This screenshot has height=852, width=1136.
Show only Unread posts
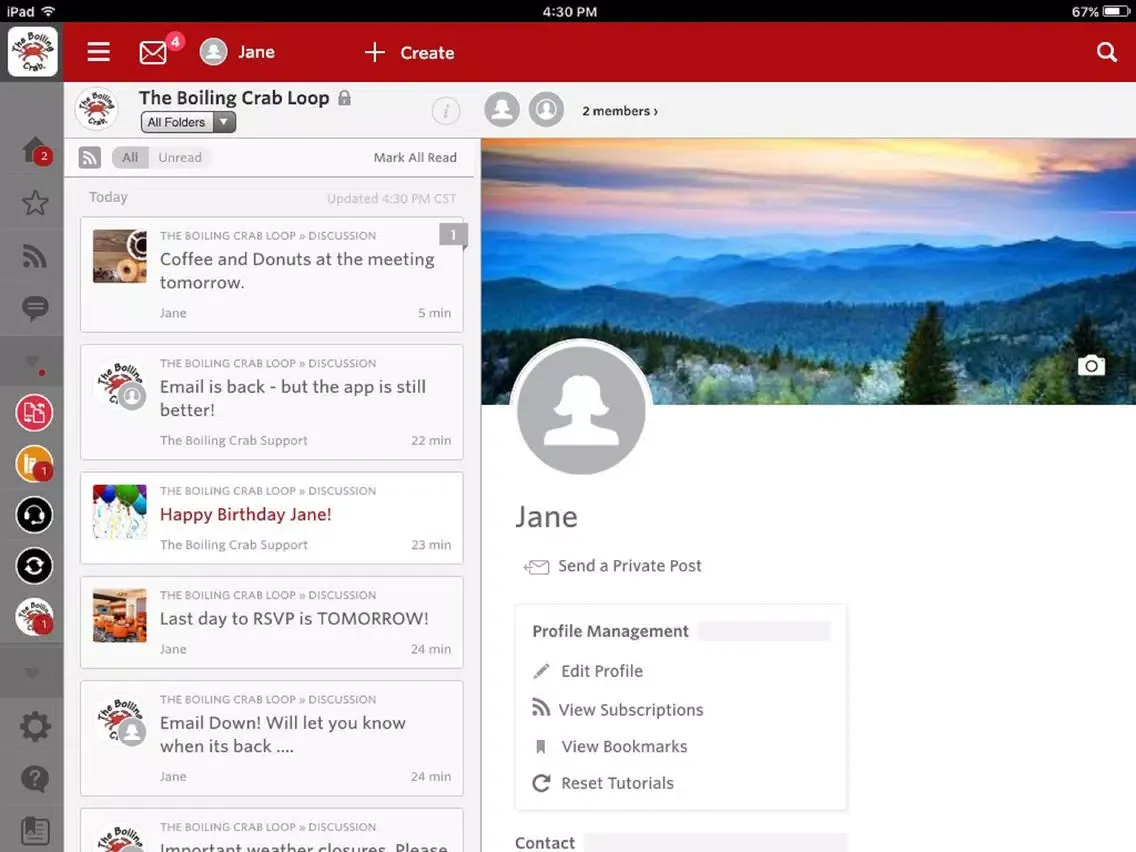(x=180, y=157)
